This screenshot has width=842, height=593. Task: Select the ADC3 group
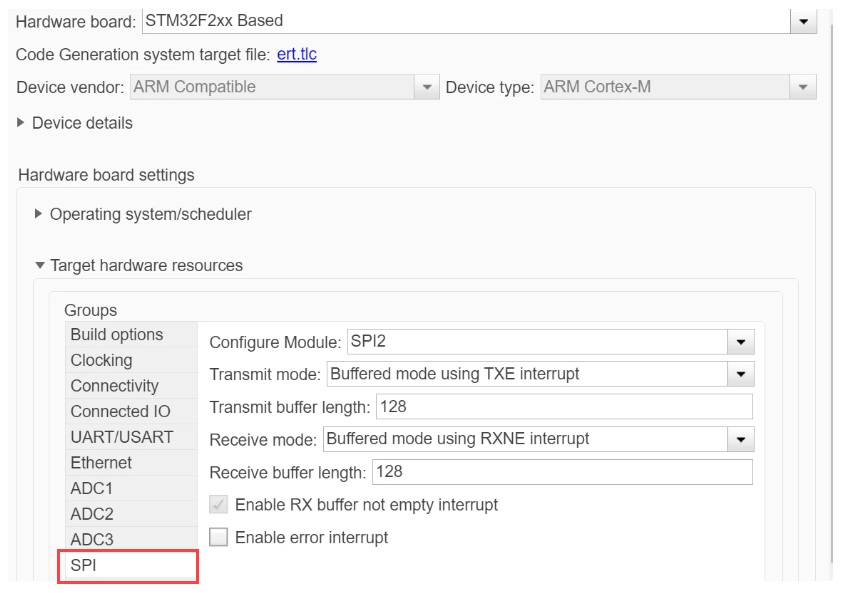pyautogui.click(x=92, y=540)
